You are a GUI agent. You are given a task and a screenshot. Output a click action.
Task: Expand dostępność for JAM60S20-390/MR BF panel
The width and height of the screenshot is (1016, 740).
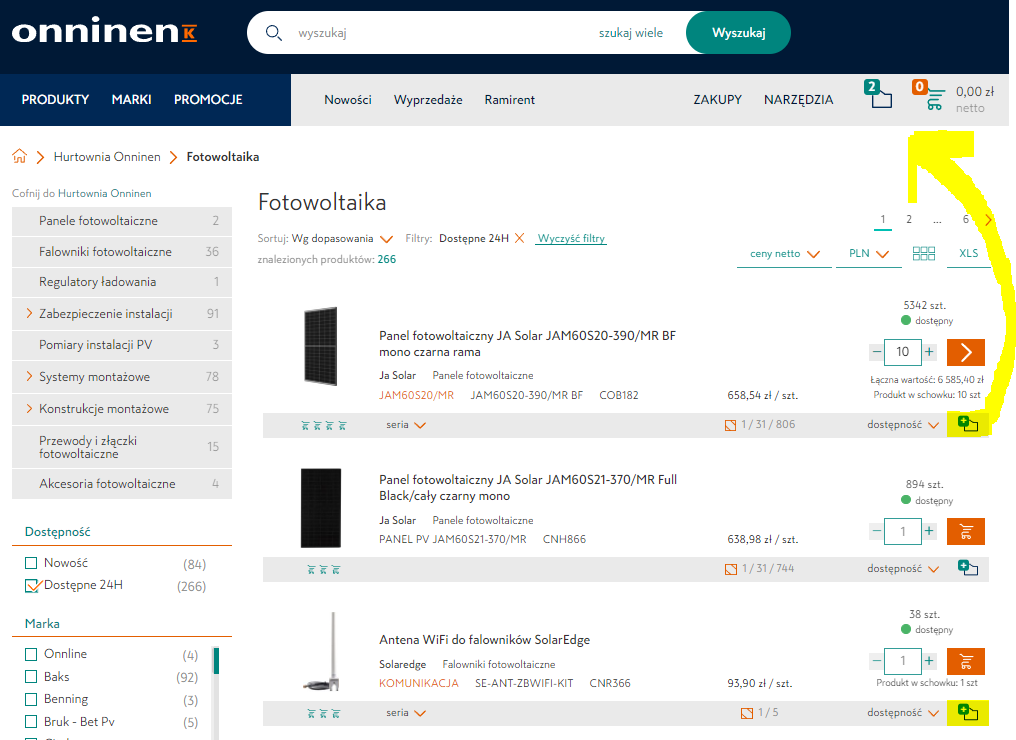click(x=903, y=425)
